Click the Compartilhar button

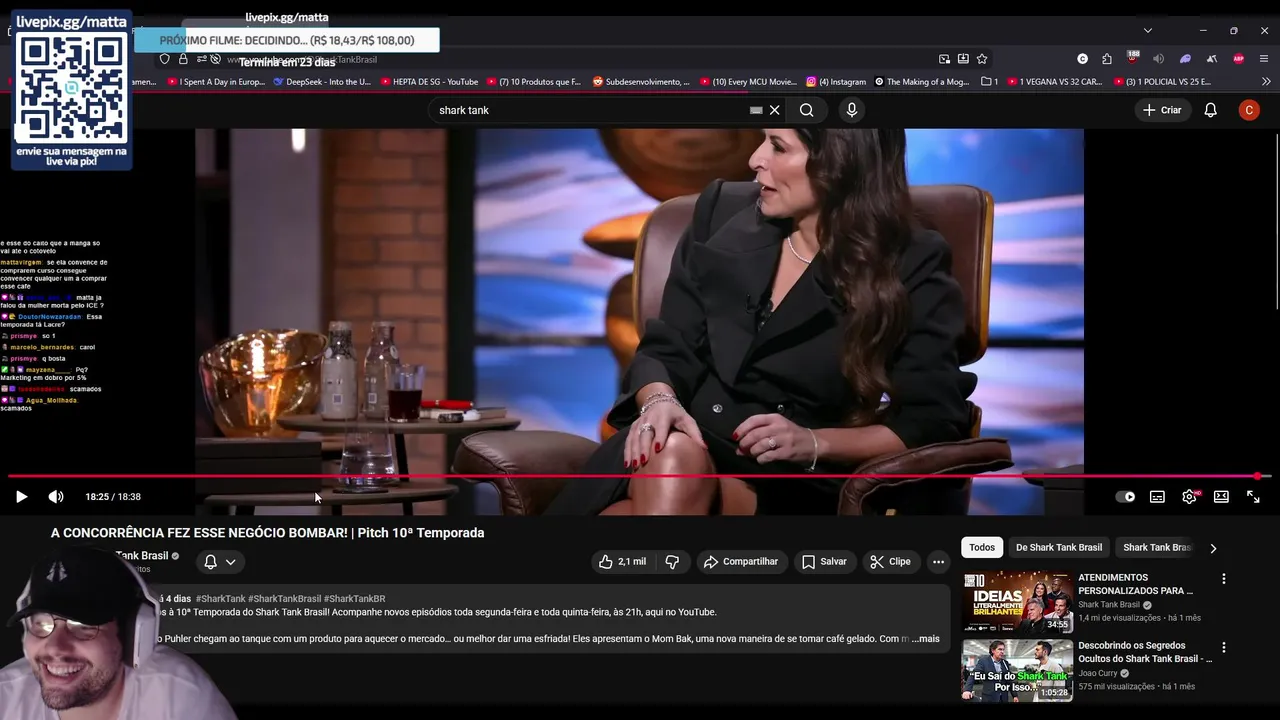741,562
